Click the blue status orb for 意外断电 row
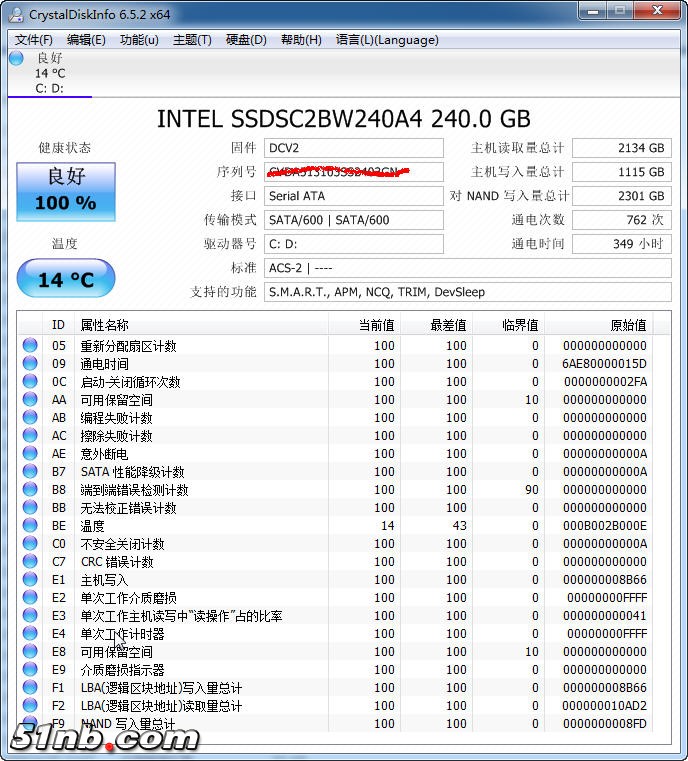The width and height of the screenshot is (688, 761). point(30,454)
